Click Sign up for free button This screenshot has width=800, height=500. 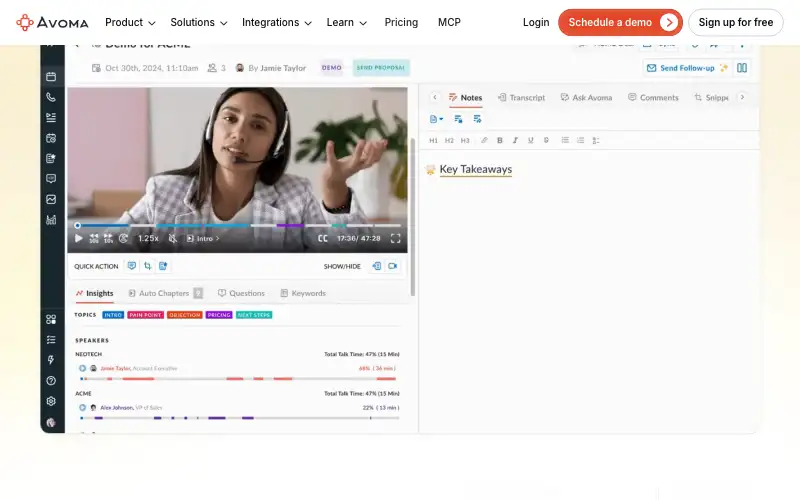click(735, 22)
